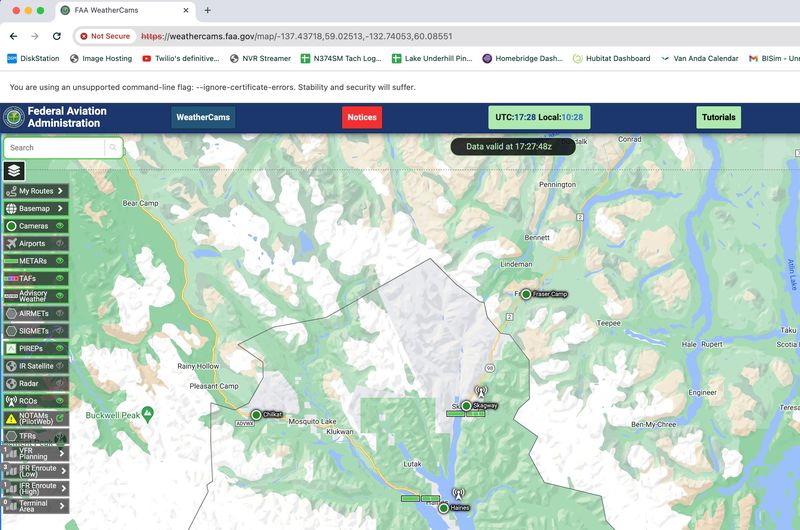Click the browser address bar URL
The height and width of the screenshot is (530, 800).
pyautogui.click(x=296, y=36)
